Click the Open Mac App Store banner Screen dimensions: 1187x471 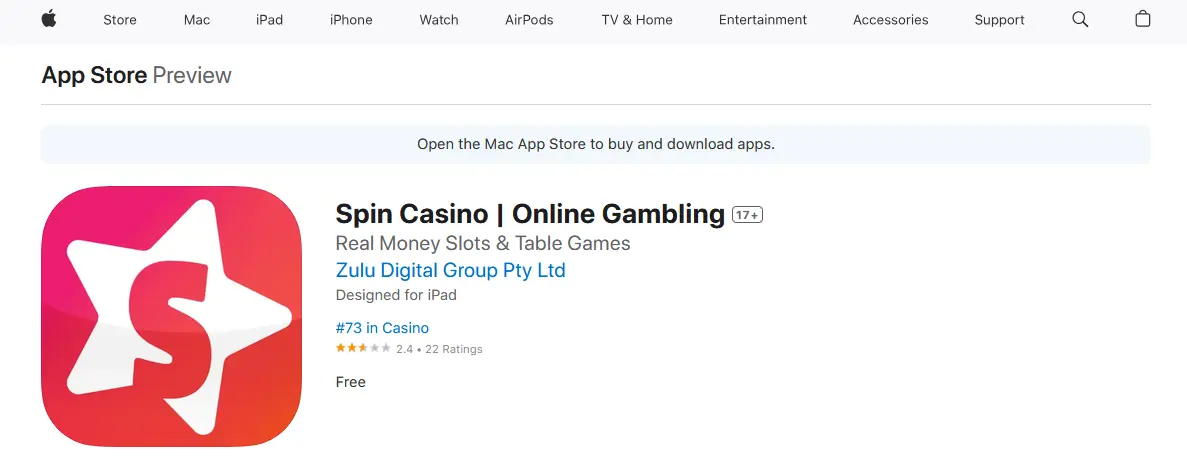click(x=595, y=144)
